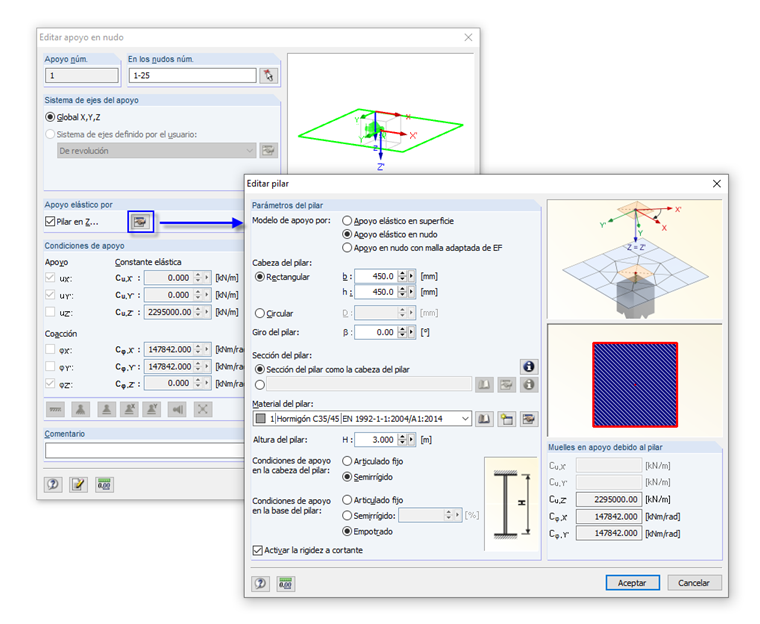Click the h dimension stepper arrows
The height and width of the screenshot is (624, 760).
coord(402,292)
